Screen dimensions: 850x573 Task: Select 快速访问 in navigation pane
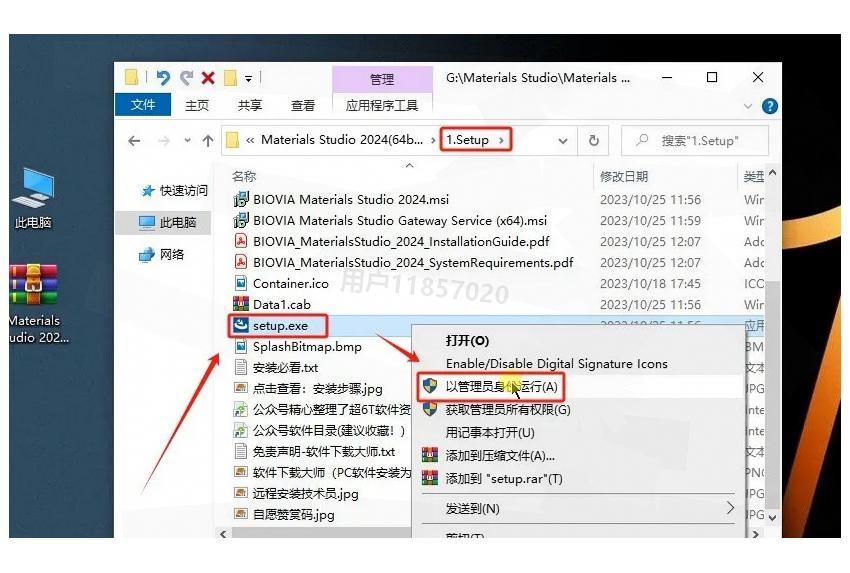click(175, 190)
